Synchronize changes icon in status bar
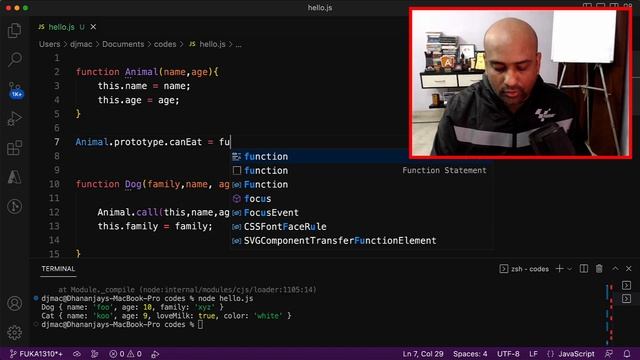Viewport: 640px width, 360px height. click(77, 354)
